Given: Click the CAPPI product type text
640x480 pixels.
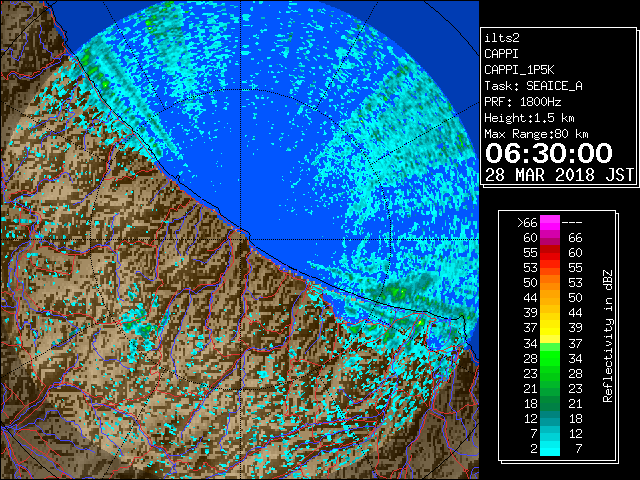Looking at the screenshot, I should (501, 54).
